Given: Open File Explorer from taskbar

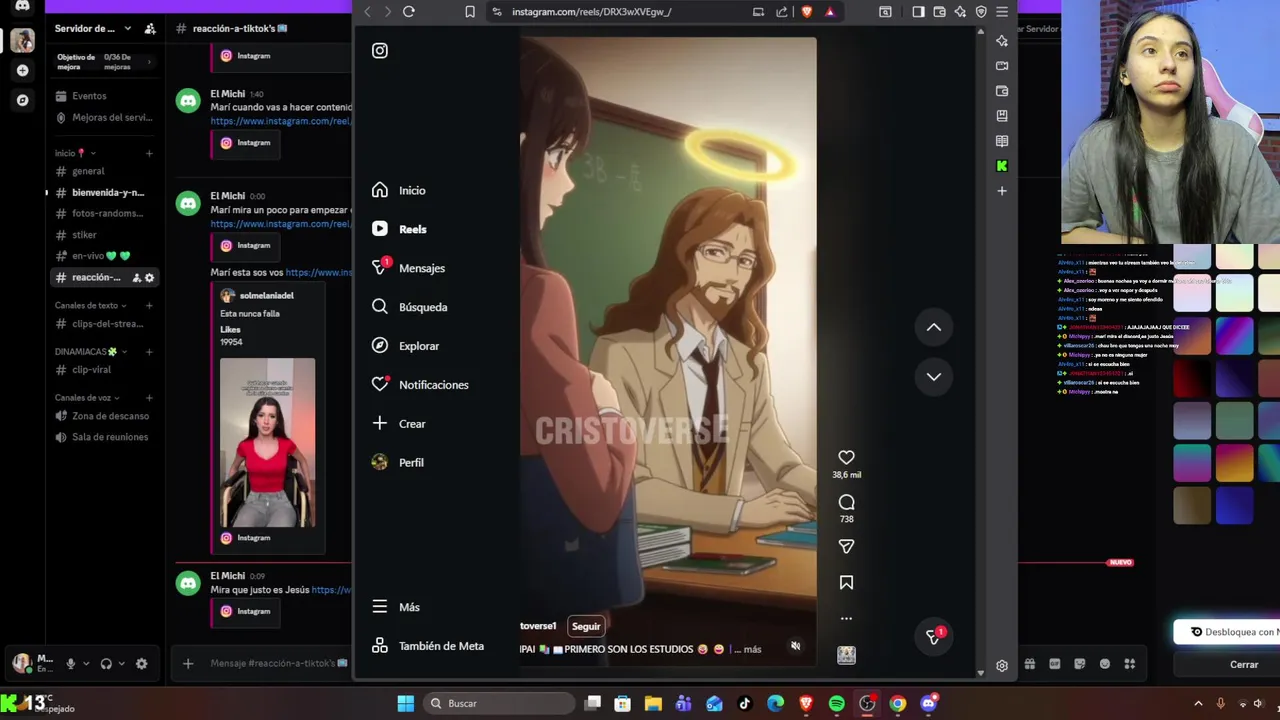Looking at the screenshot, I should [x=653, y=704].
